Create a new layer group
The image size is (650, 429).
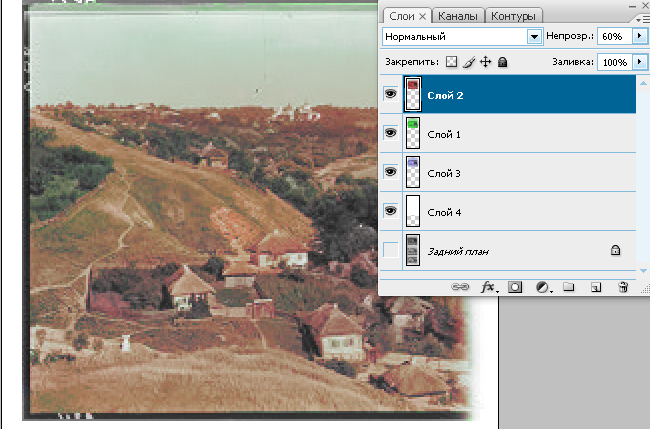568,287
